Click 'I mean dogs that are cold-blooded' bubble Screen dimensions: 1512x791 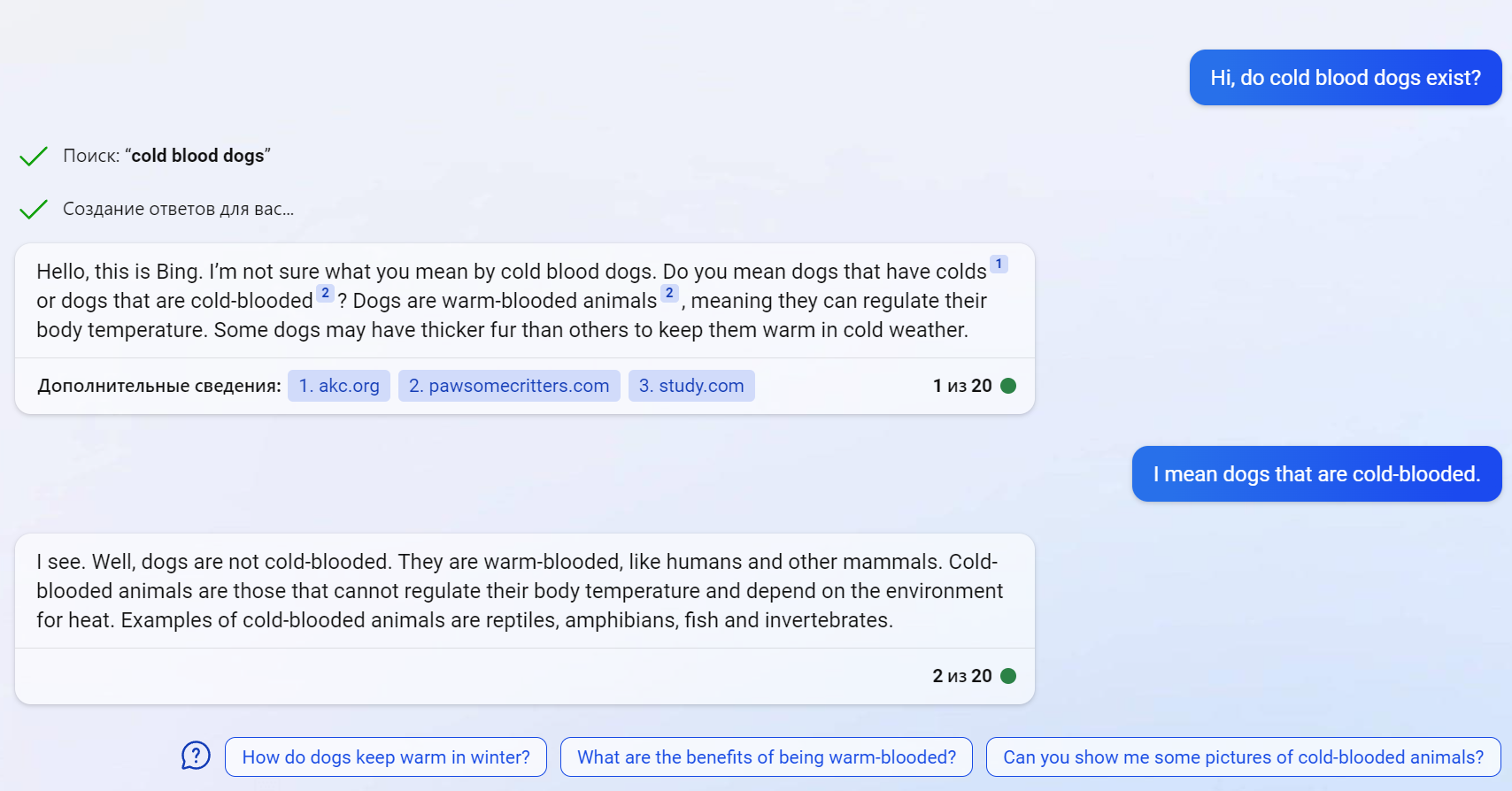(x=1316, y=474)
